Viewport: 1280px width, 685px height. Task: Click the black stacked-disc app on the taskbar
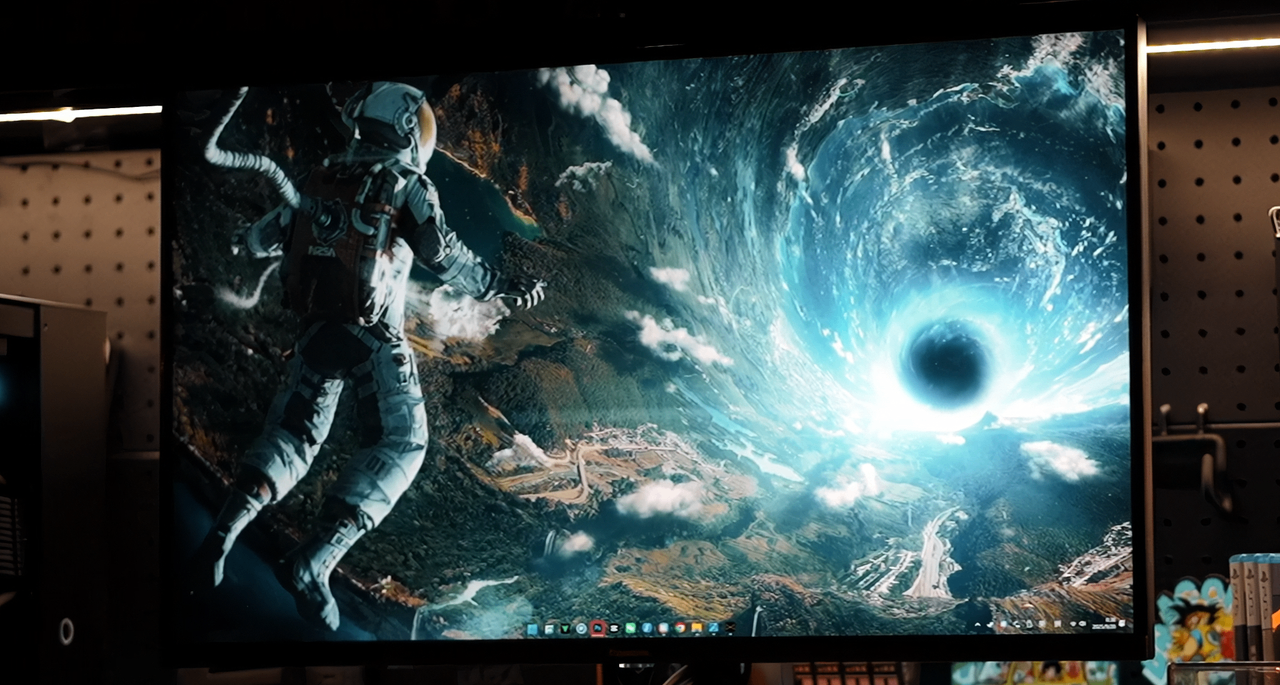click(614, 629)
